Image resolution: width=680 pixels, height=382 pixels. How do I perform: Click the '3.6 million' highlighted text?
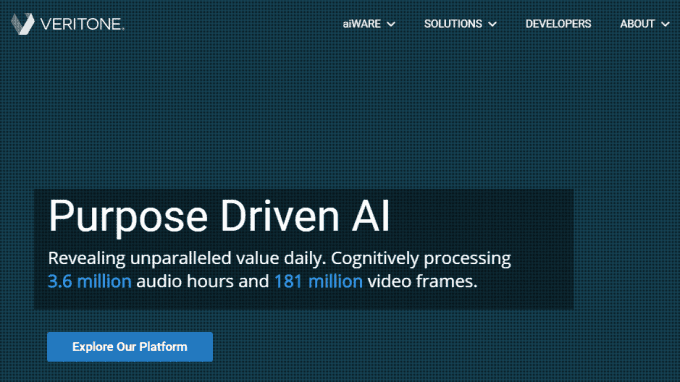(89, 281)
